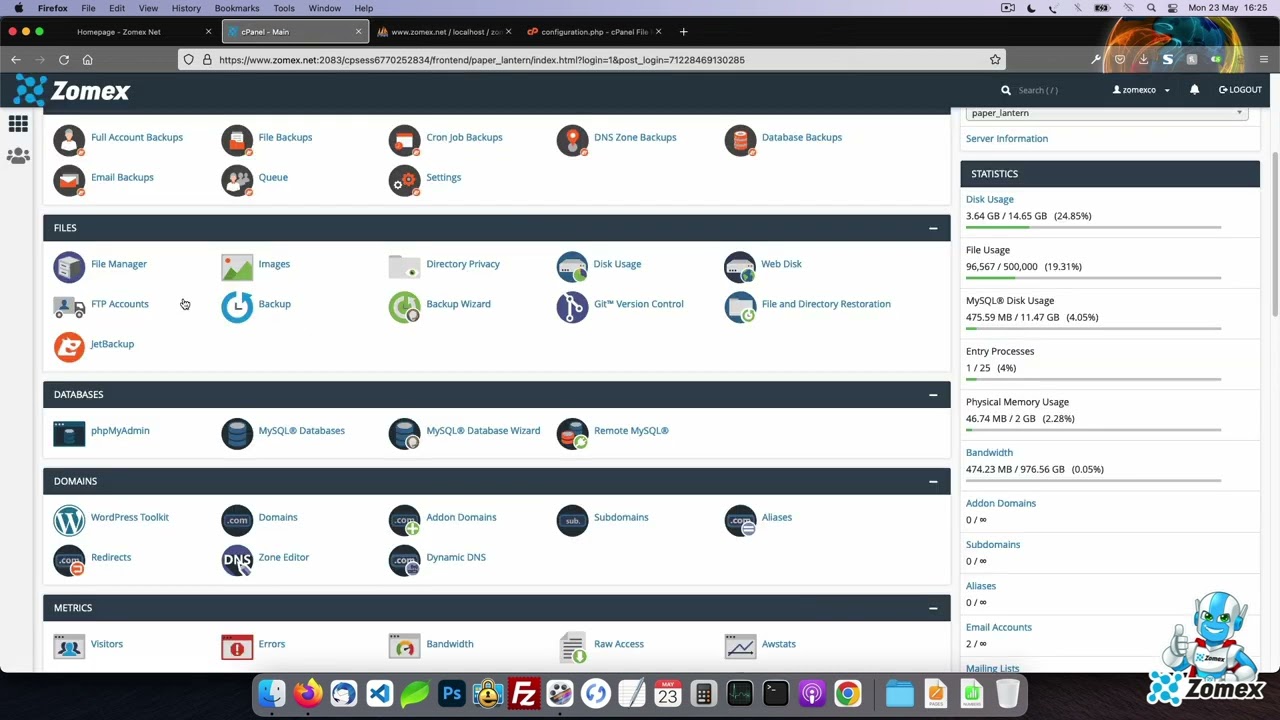This screenshot has width=1280, height=720.
Task: Click the Git Version Control icon
Action: (572, 307)
